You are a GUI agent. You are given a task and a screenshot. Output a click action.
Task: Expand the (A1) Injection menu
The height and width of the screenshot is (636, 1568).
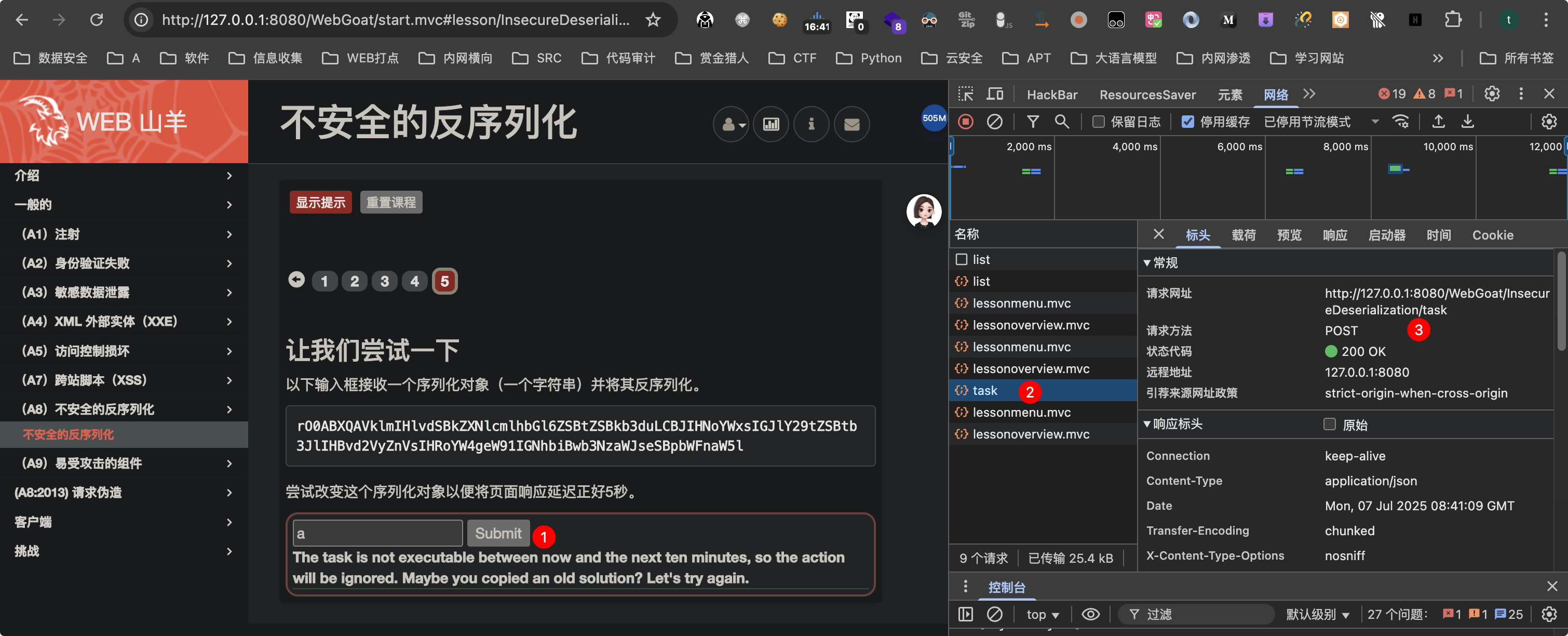(124, 234)
